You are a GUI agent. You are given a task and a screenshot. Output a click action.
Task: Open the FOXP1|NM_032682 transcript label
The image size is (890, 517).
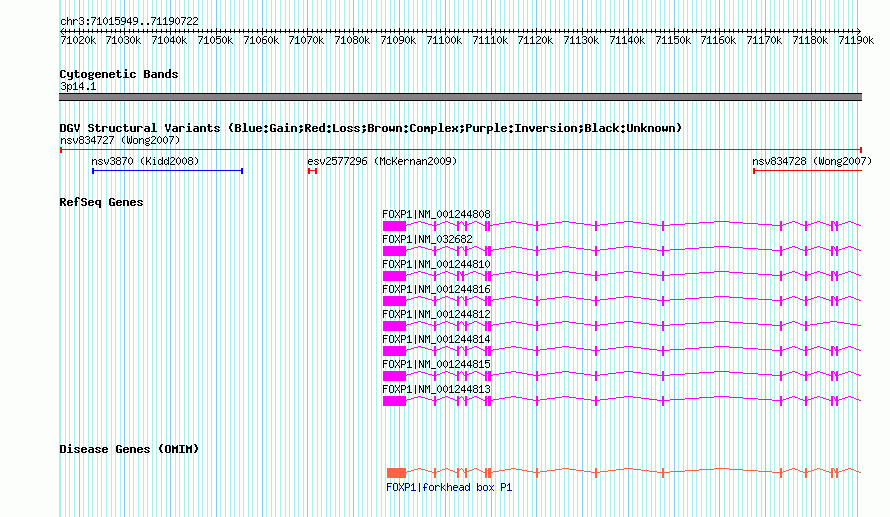pos(427,239)
